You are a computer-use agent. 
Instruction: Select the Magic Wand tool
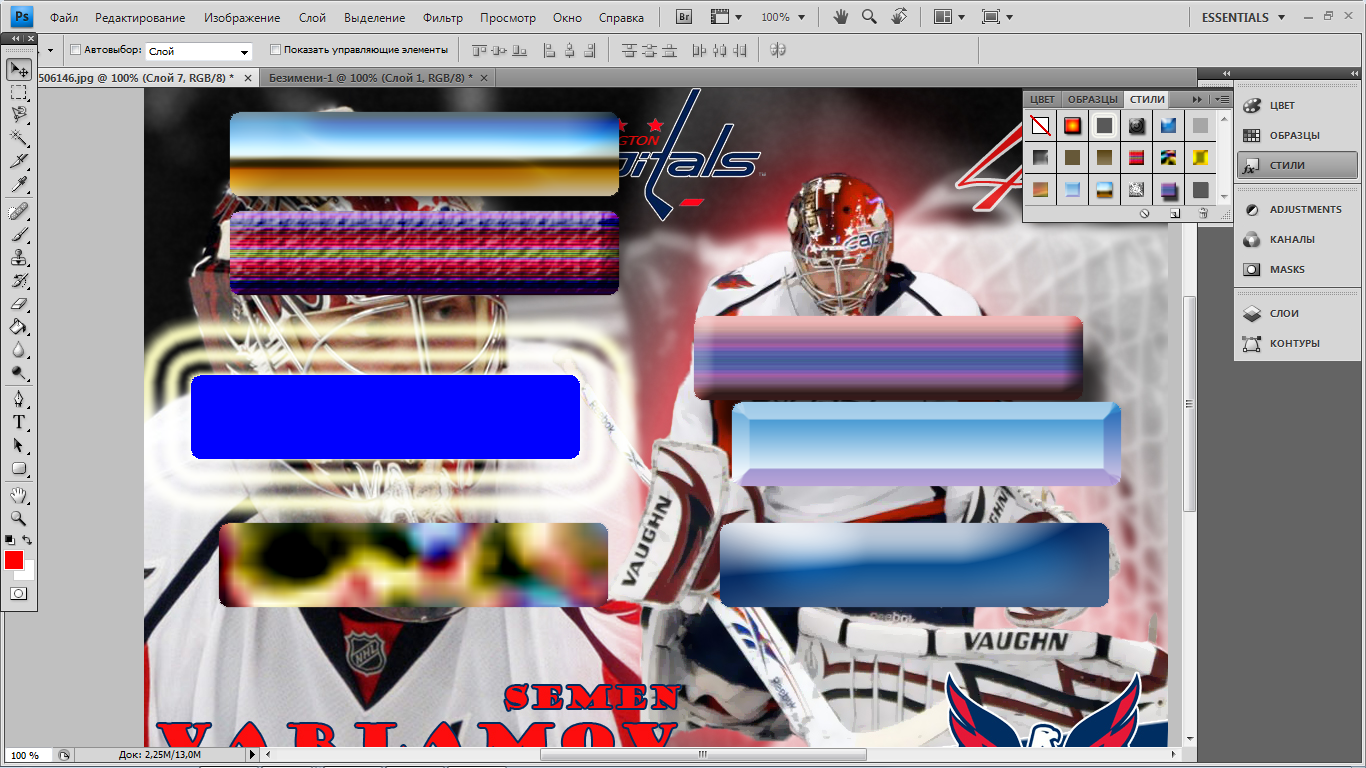pos(19,138)
